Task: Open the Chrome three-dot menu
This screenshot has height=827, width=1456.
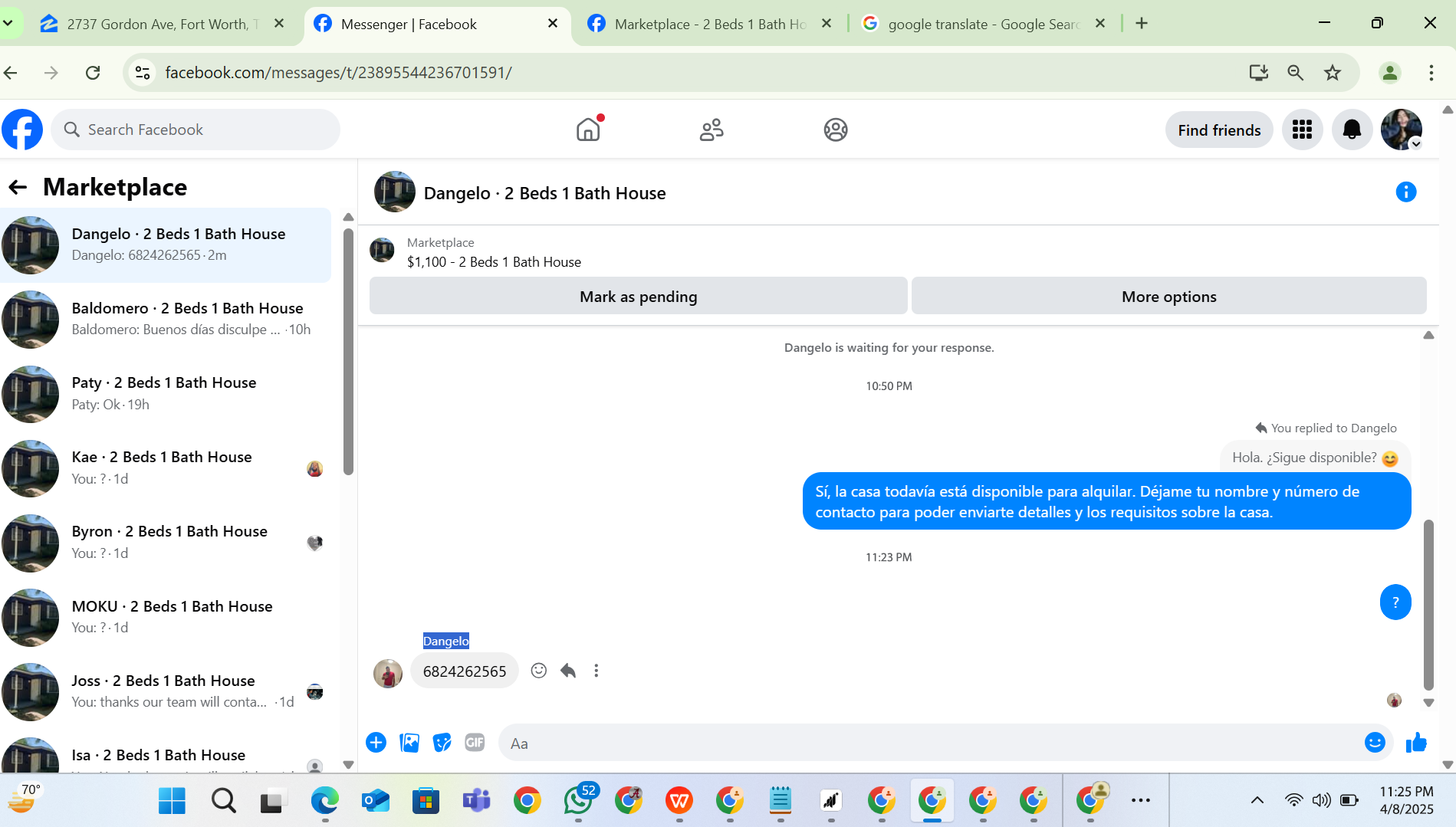Action: pyautogui.click(x=1431, y=73)
